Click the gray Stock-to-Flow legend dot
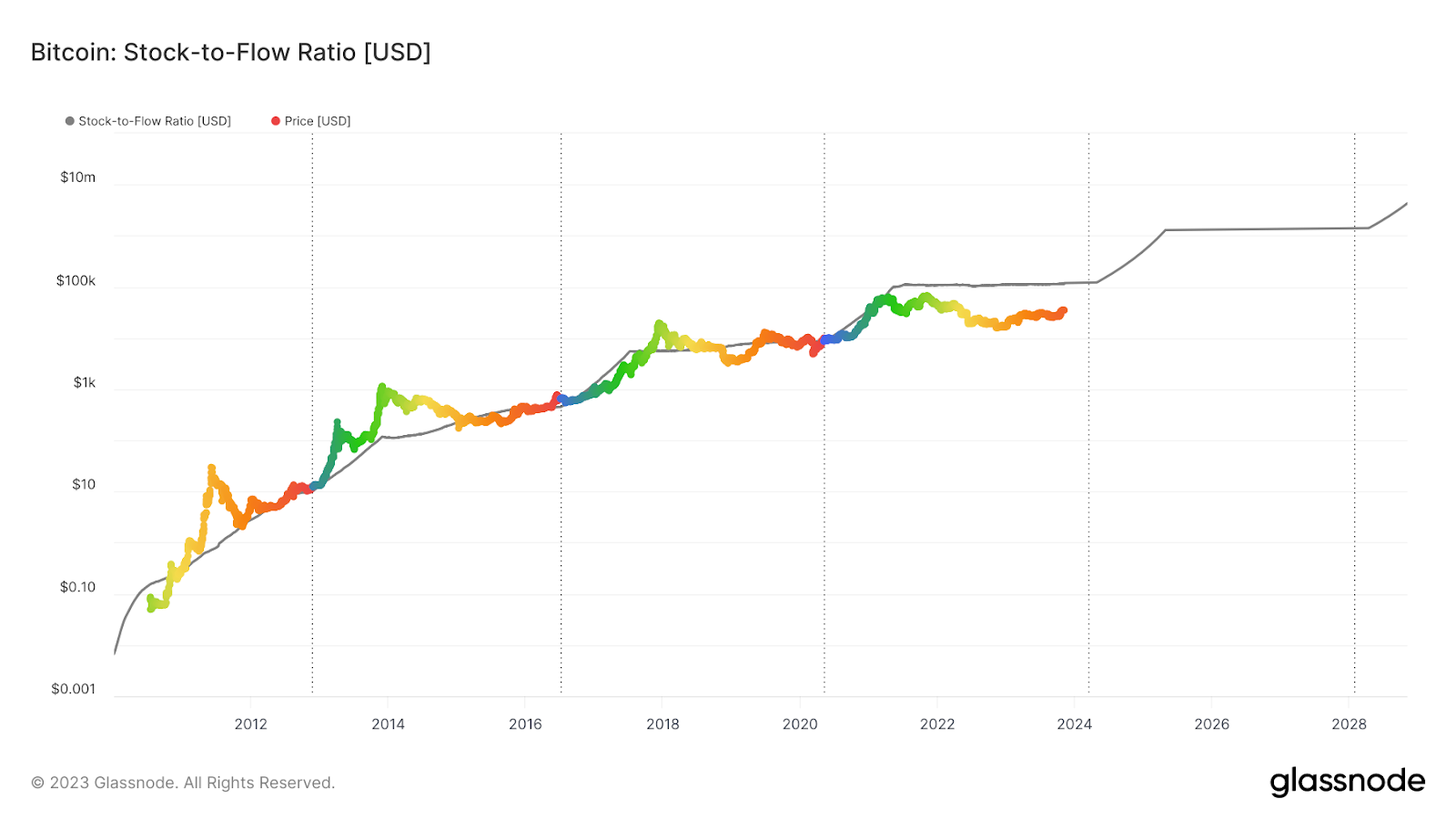Viewport: 1456px width, 819px height. 69,121
